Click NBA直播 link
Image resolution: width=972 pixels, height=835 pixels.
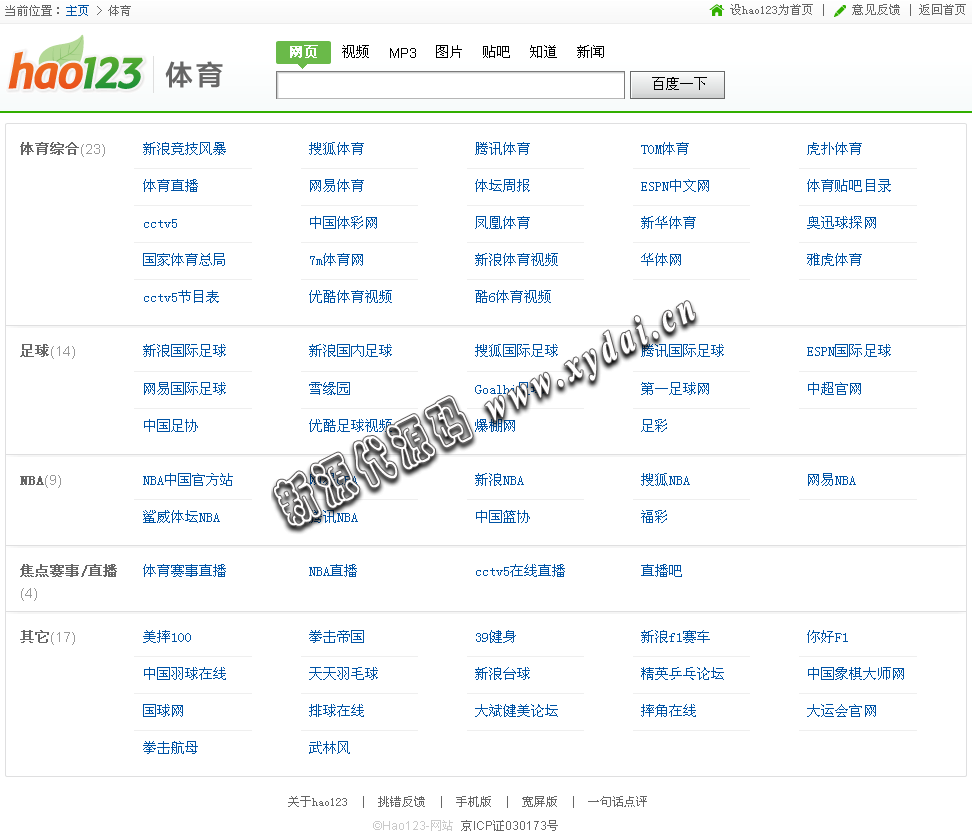click(x=333, y=571)
